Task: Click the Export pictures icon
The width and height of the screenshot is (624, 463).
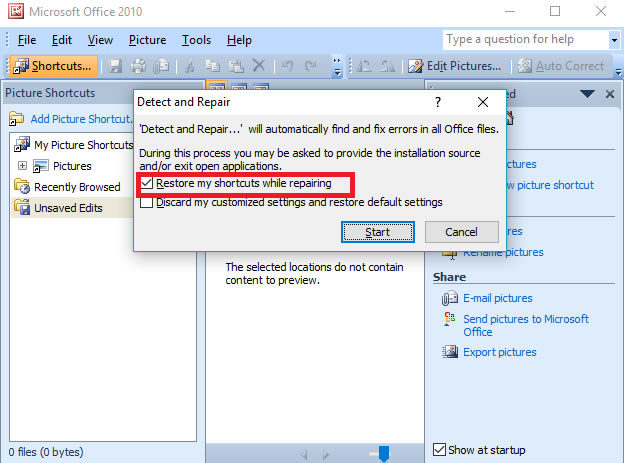Action: 450,352
